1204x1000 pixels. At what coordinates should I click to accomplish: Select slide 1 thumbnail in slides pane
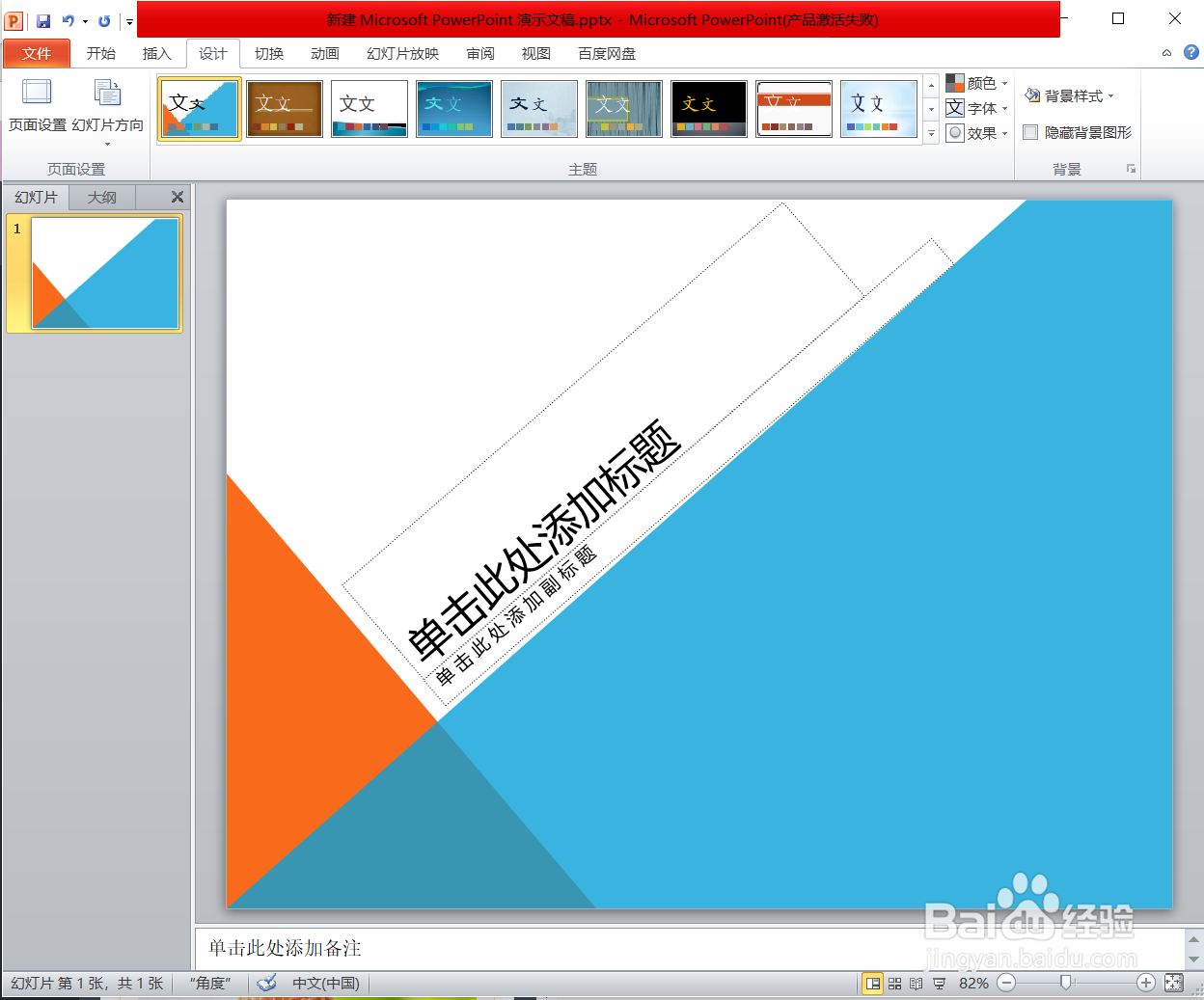pyautogui.click(x=105, y=273)
